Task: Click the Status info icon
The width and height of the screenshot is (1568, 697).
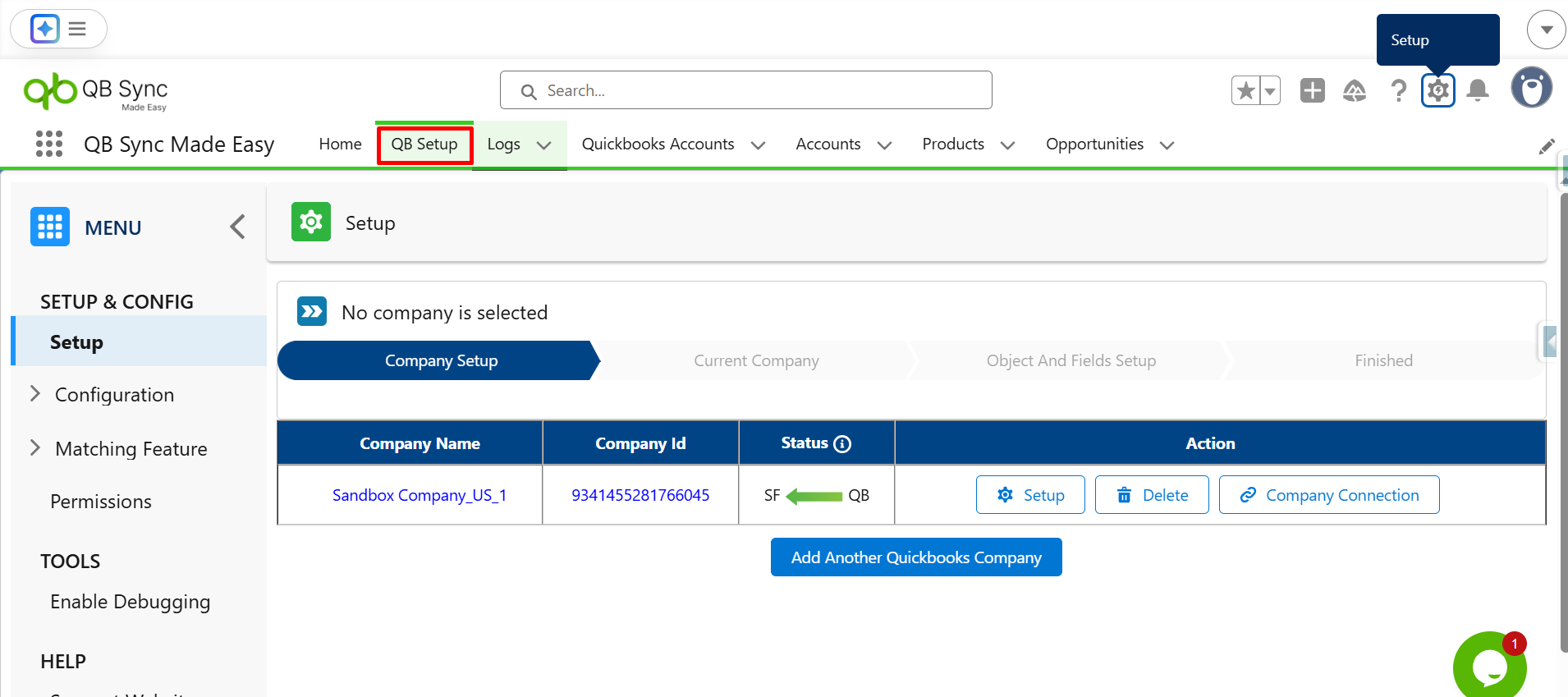Action: tap(842, 444)
